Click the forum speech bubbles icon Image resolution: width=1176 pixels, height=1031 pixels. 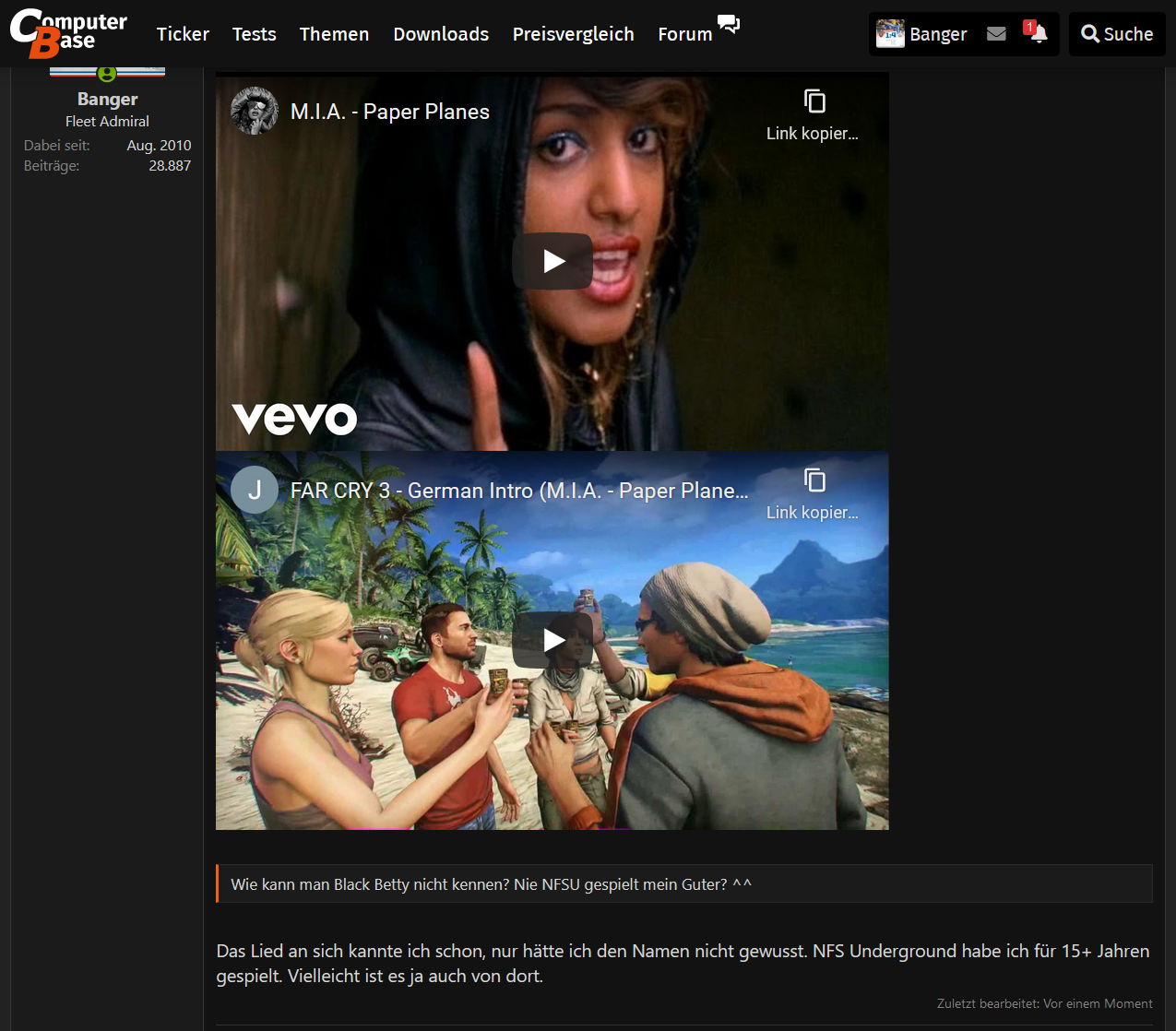729,24
